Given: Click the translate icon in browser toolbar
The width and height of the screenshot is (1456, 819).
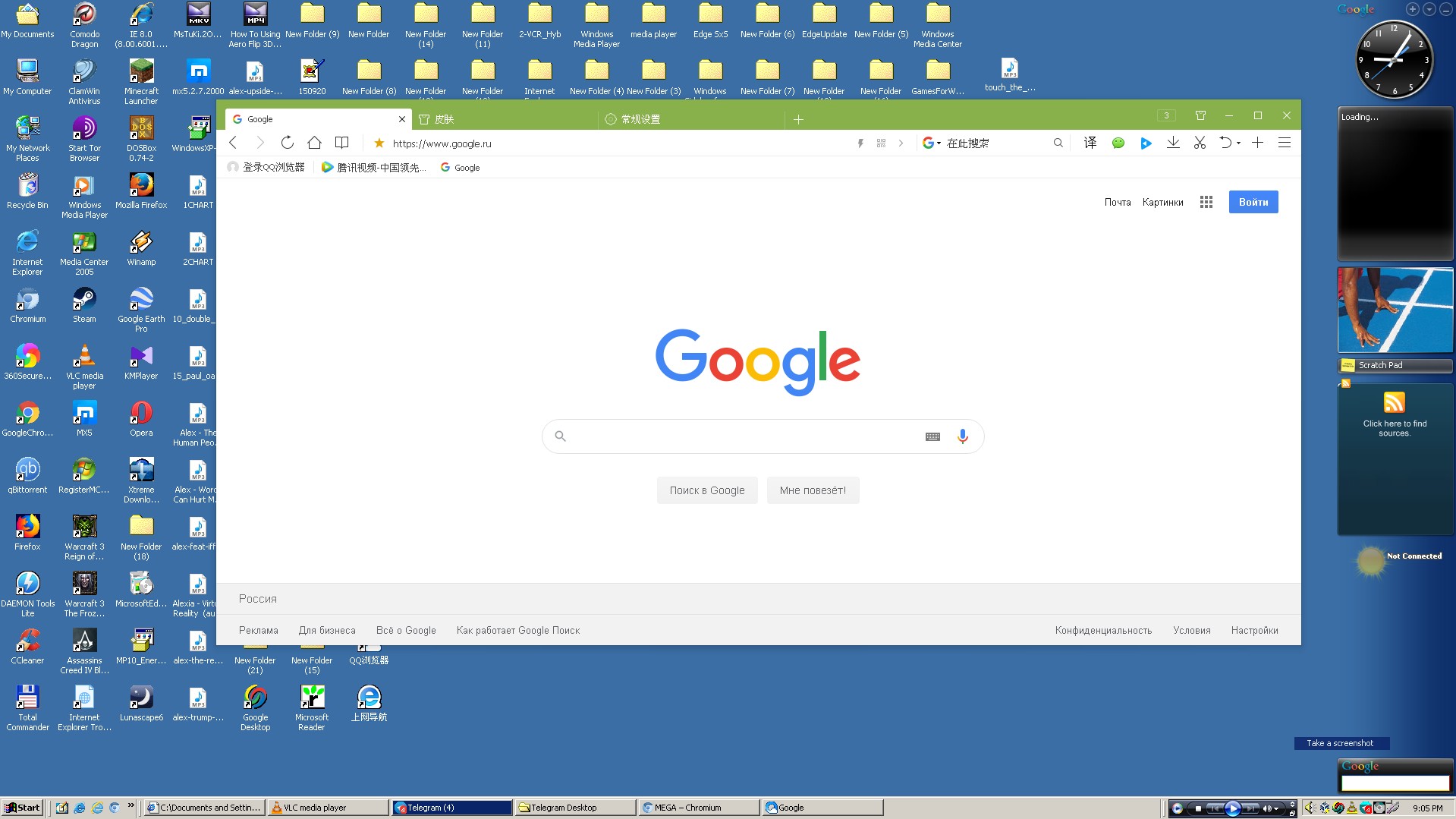Looking at the screenshot, I should click(1090, 143).
